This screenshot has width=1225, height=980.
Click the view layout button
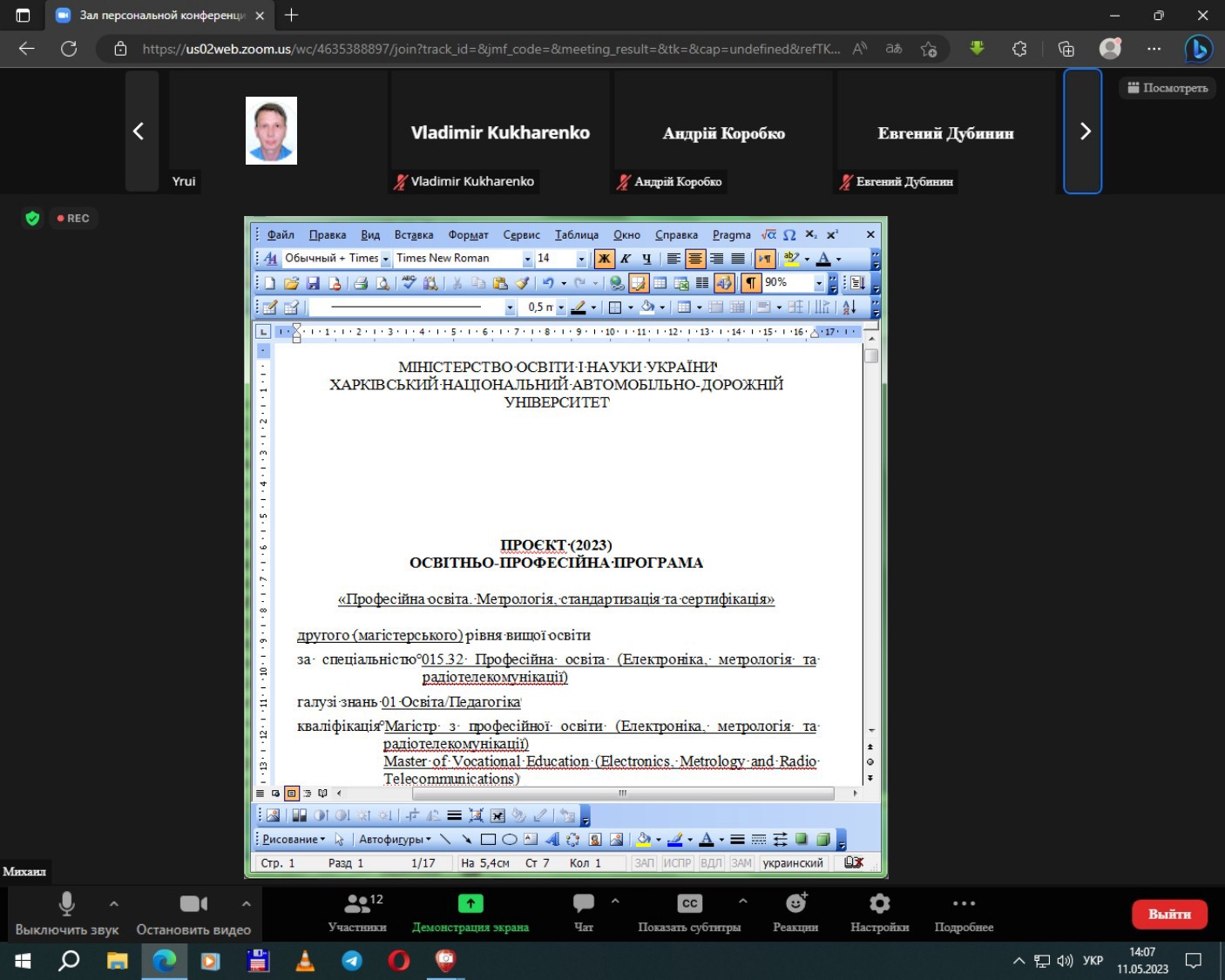click(x=1167, y=88)
